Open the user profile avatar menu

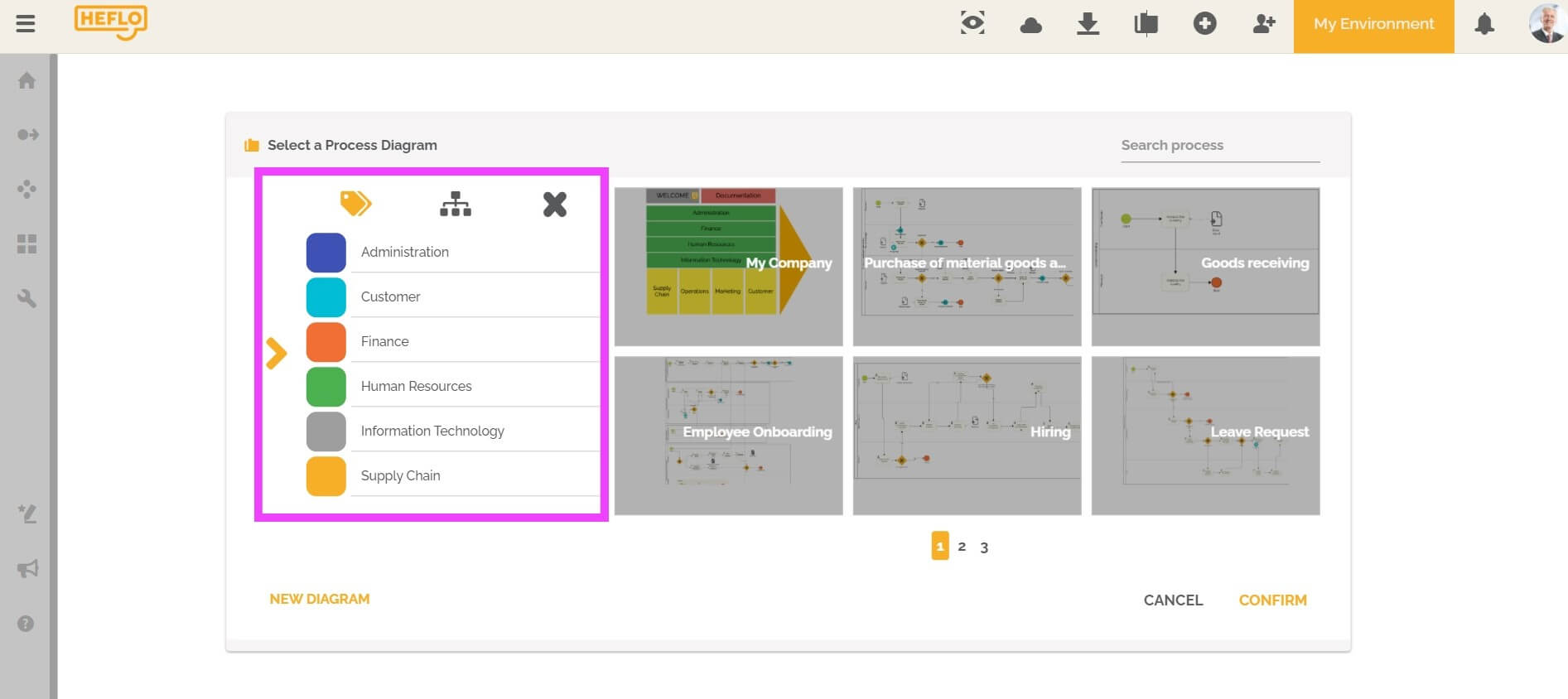(x=1545, y=24)
